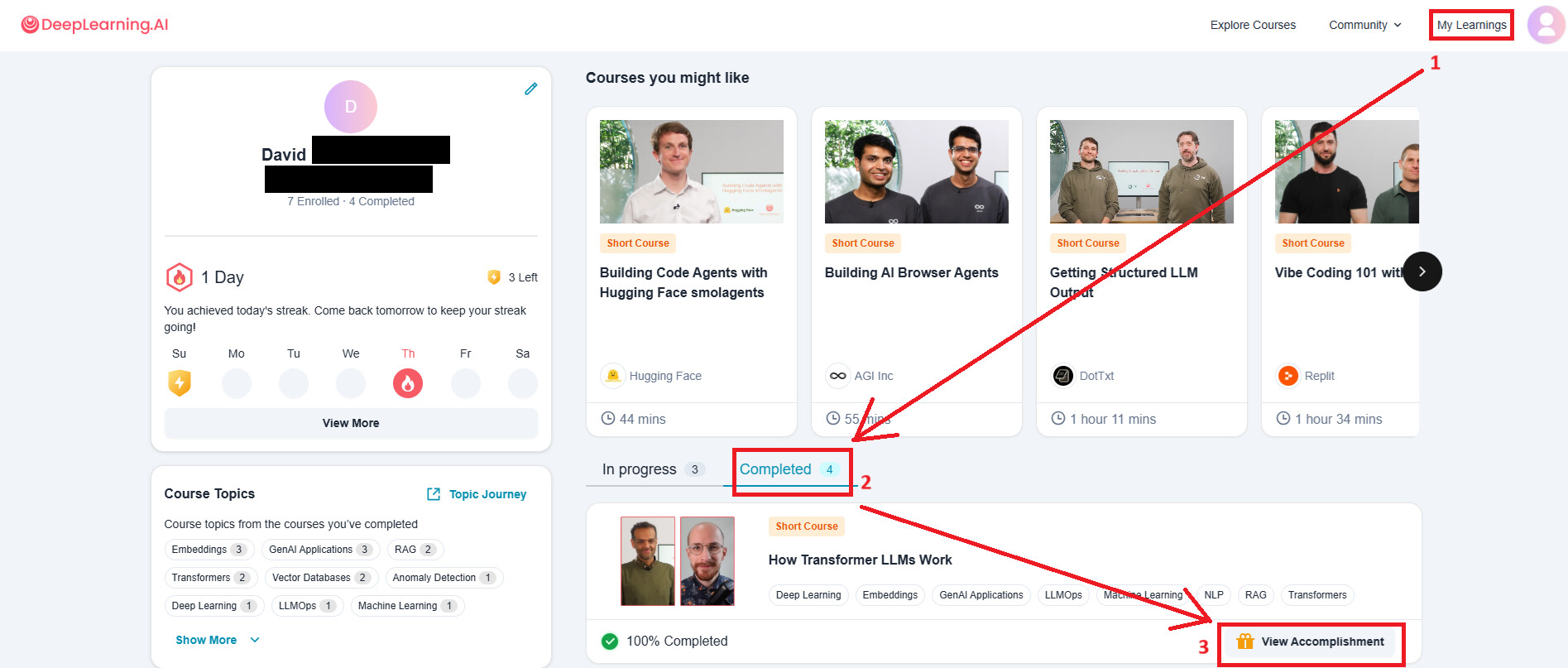The width and height of the screenshot is (1568, 668).
Task: Open Building Code Agents with Hugging Face smolagents
Action: point(683,282)
